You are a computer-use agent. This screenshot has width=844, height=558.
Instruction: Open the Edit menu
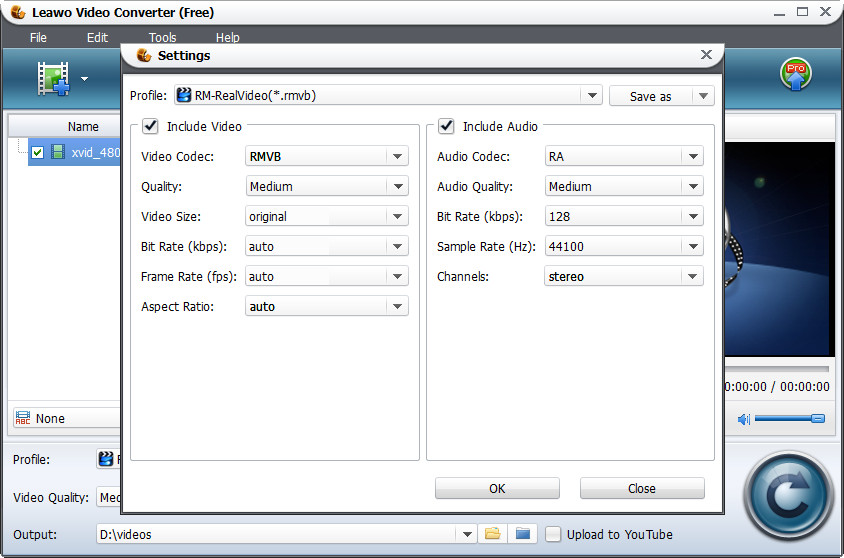pos(97,38)
